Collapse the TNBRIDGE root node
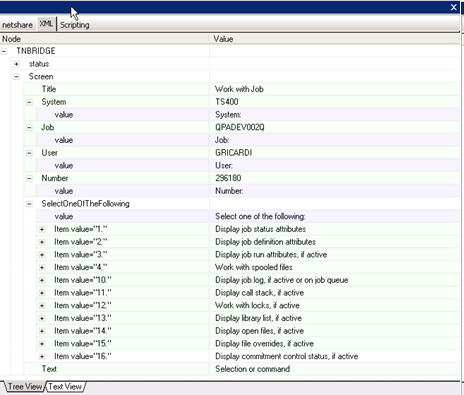 pyautogui.click(x=4, y=51)
